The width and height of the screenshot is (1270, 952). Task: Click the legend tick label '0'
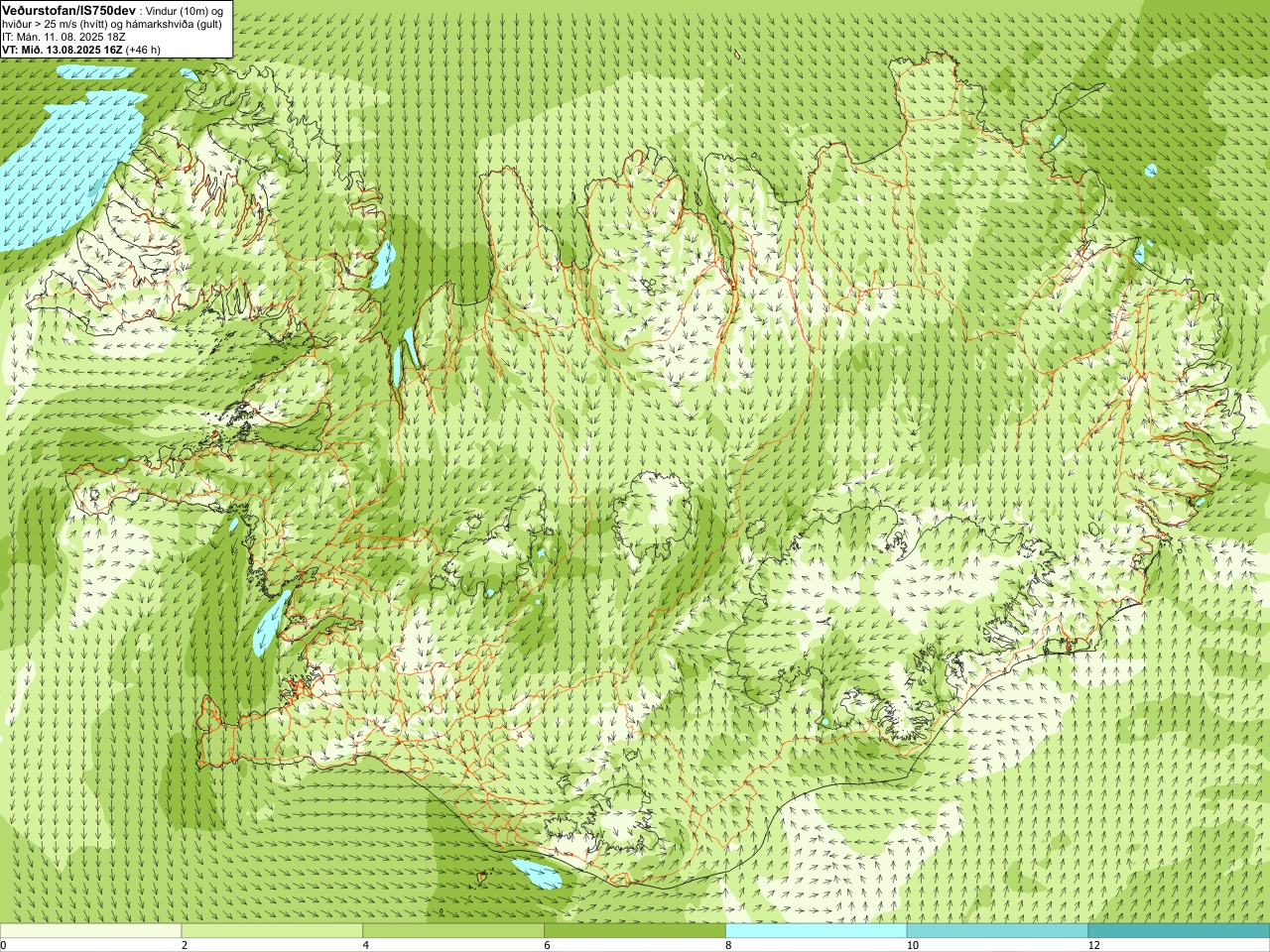4,946
